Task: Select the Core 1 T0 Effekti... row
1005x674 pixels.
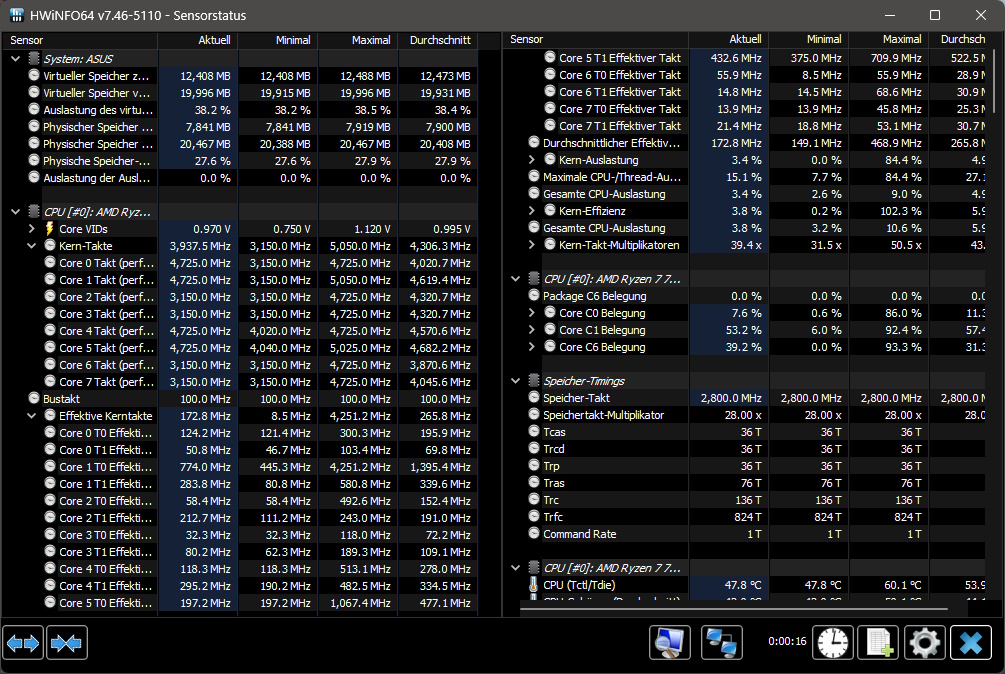Action: [240, 466]
